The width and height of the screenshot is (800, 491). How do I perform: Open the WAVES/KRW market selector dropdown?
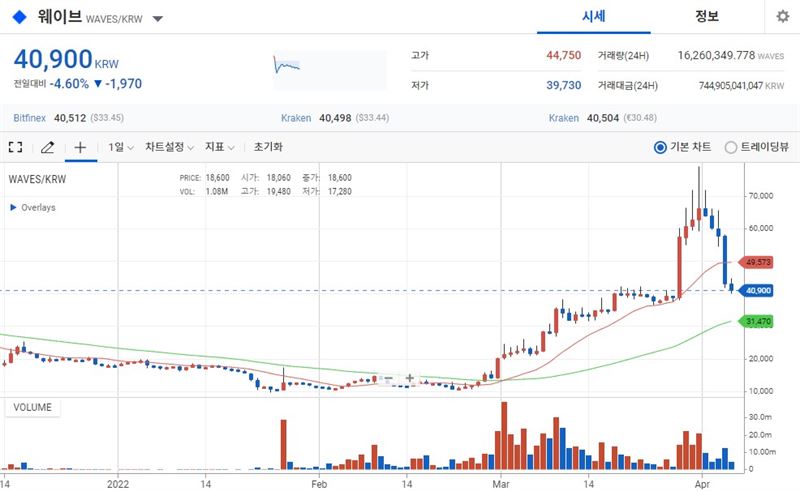[158, 19]
